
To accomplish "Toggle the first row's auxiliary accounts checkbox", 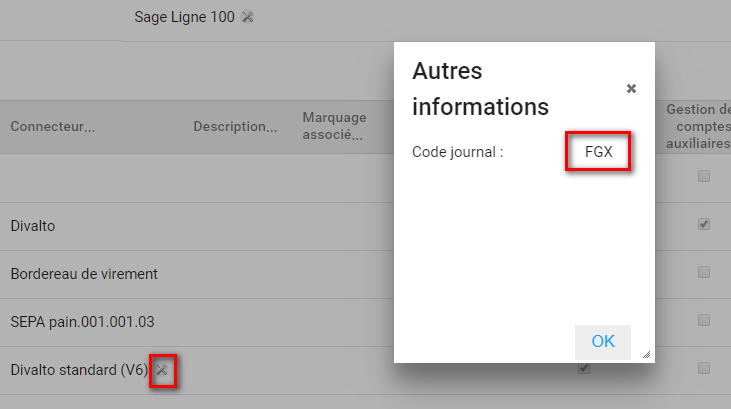I will tap(704, 176).
